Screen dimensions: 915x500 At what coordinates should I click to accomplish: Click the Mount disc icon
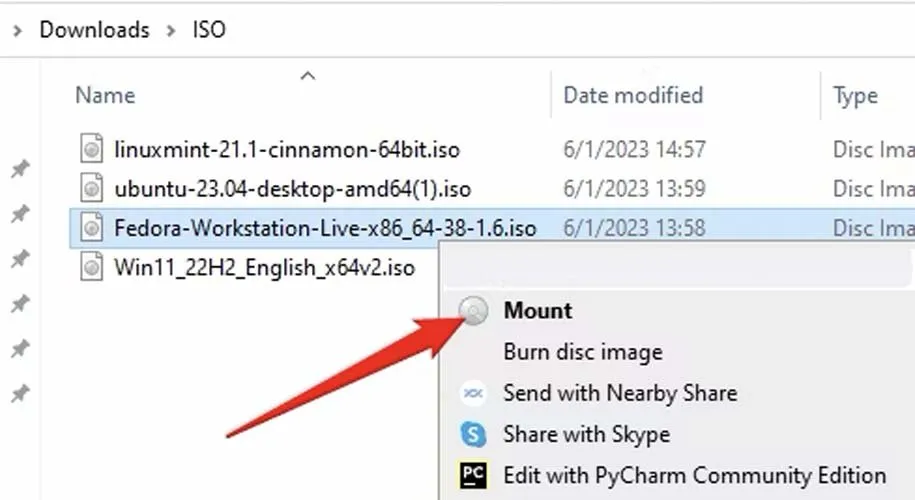coord(474,311)
